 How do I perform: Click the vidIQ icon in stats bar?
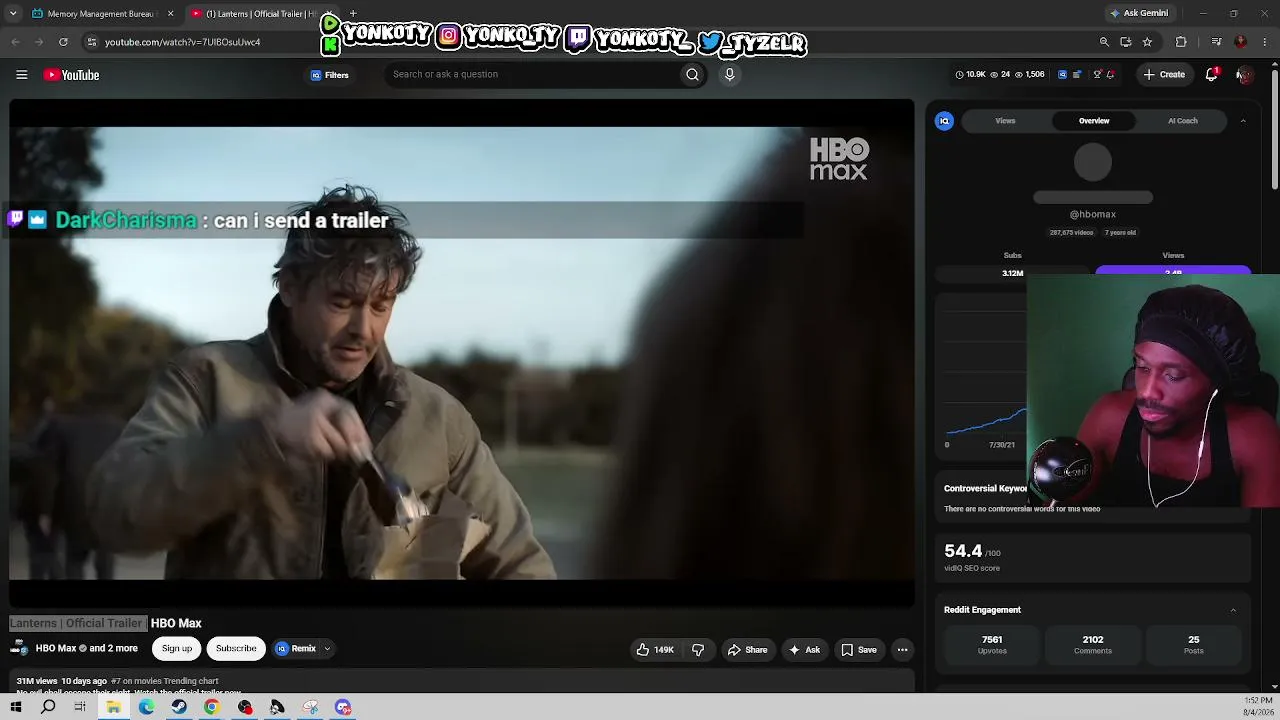pyautogui.click(x=1063, y=74)
